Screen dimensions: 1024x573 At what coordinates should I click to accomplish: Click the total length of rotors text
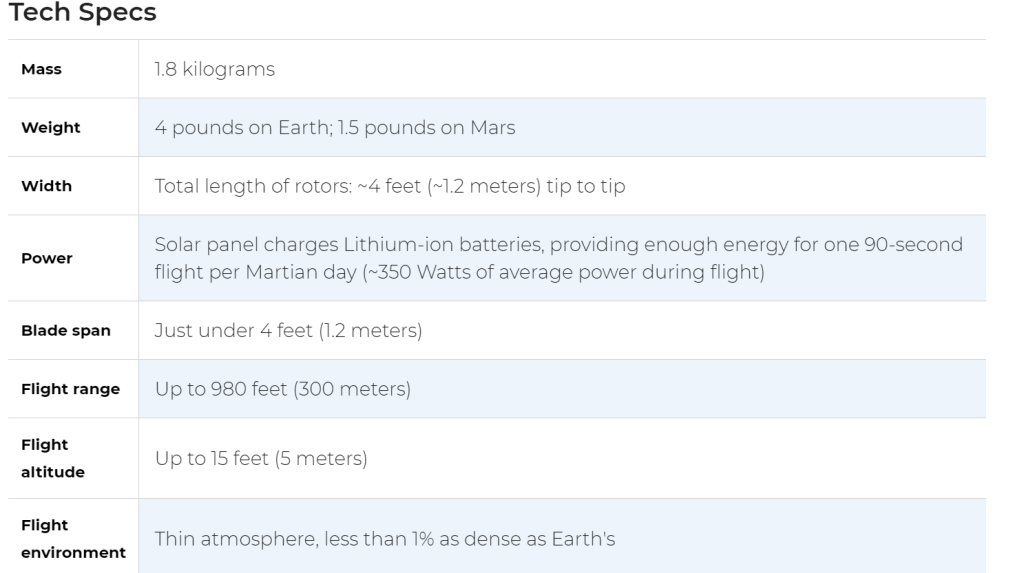click(x=390, y=186)
